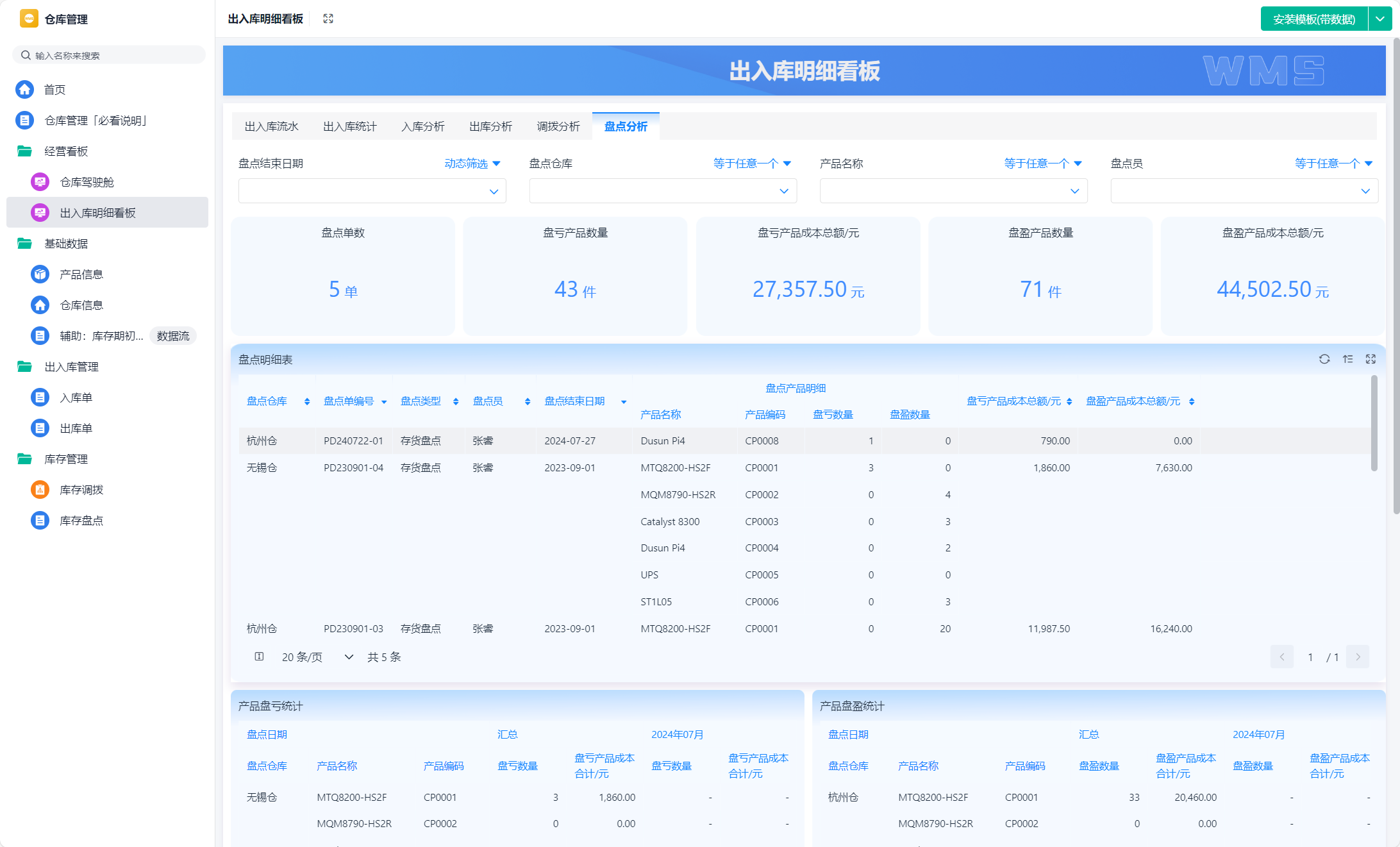Image resolution: width=1400 pixels, height=847 pixels.
Task: Sort the table by 盘点仓库 column
Action: click(x=307, y=401)
